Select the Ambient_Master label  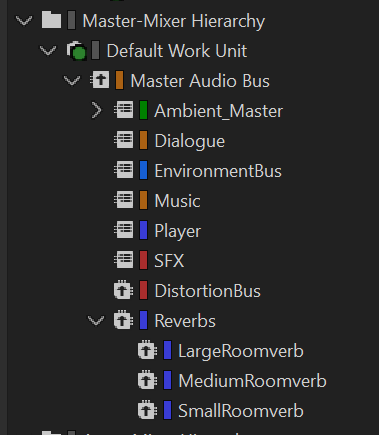tap(219, 111)
